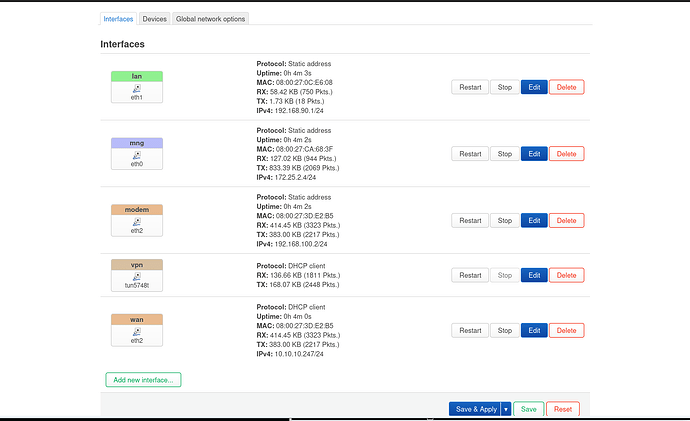Restart the lan interface
The height and width of the screenshot is (421, 690).
(x=470, y=87)
